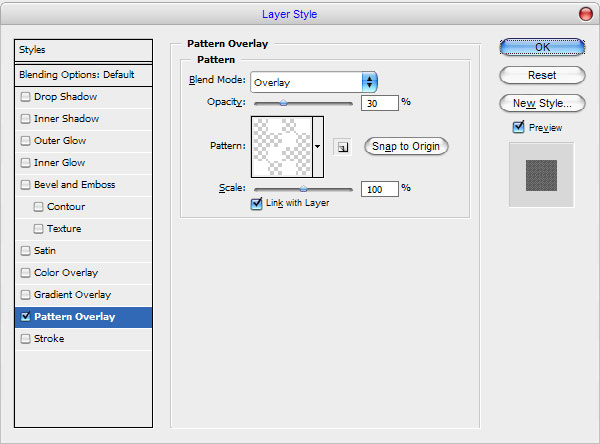Click Snap to Origin button

pyautogui.click(x=406, y=146)
